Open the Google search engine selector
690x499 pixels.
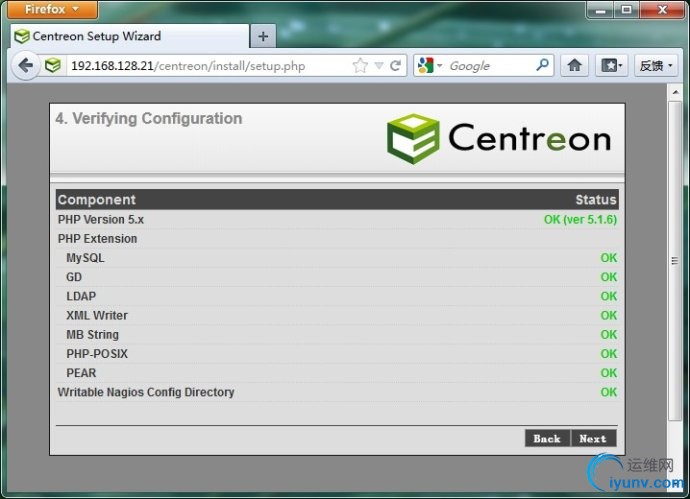(429, 66)
